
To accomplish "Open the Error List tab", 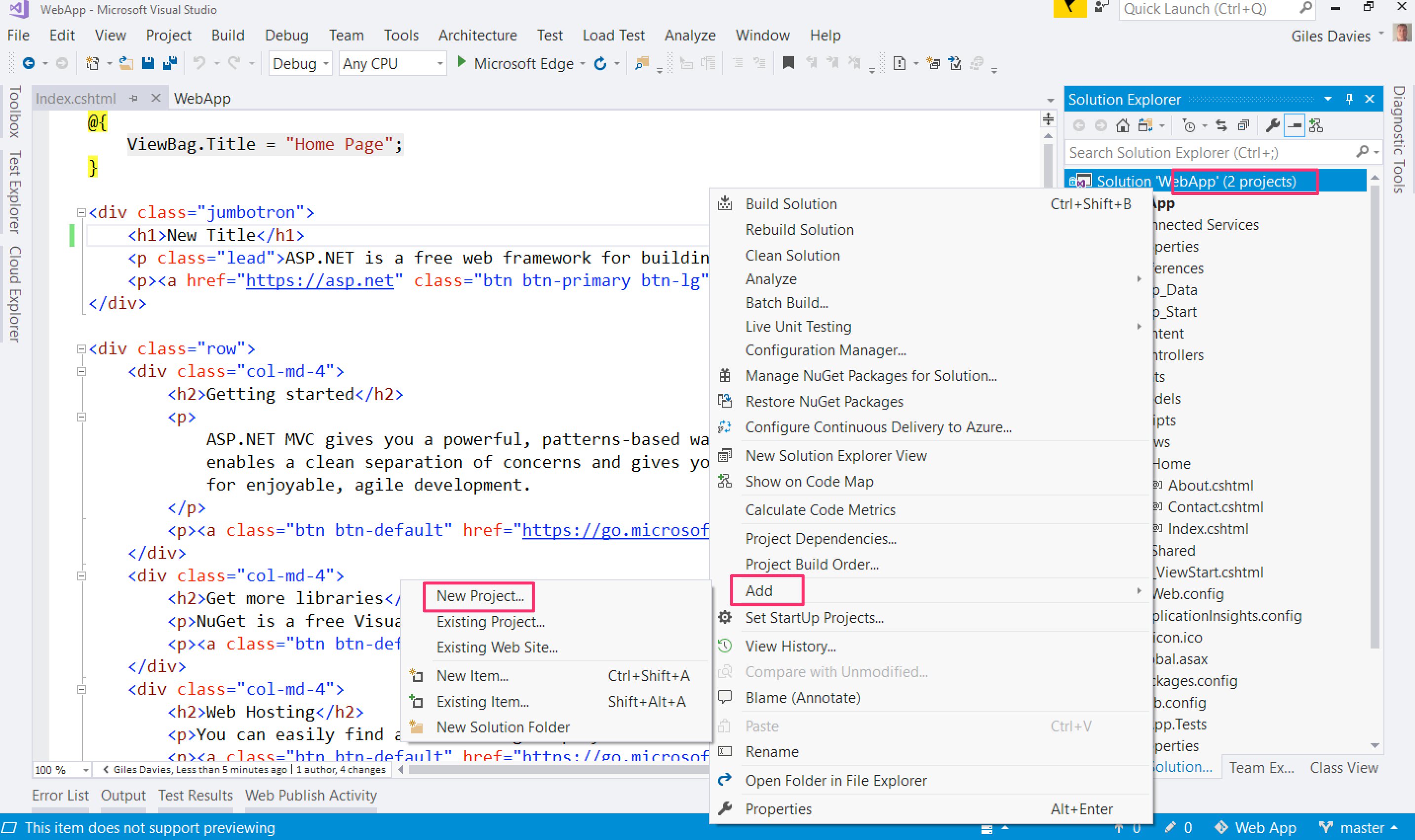I will [x=60, y=795].
